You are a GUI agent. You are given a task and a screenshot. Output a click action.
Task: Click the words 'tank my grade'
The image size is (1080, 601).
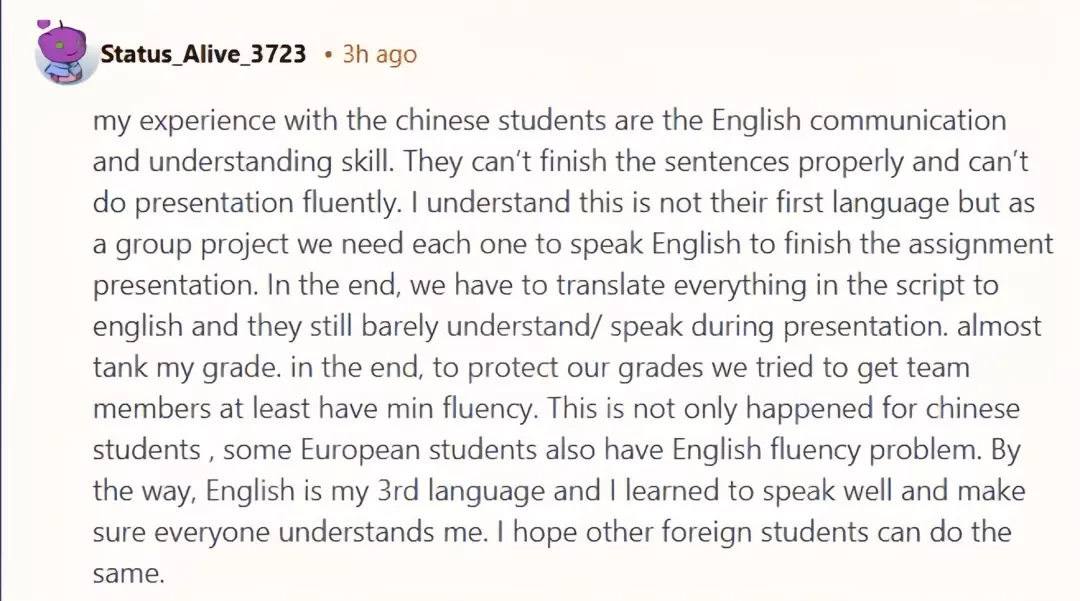(x=187, y=368)
